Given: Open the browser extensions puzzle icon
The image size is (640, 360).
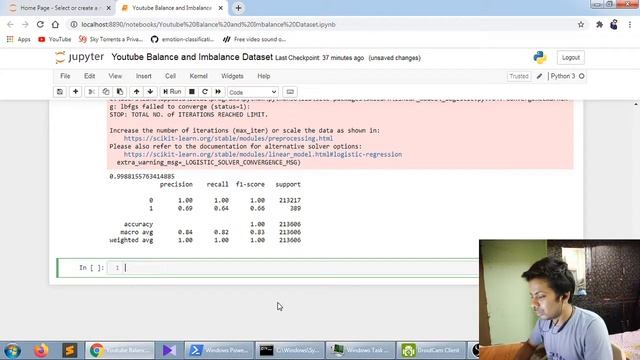Looking at the screenshot, I should [599, 24].
